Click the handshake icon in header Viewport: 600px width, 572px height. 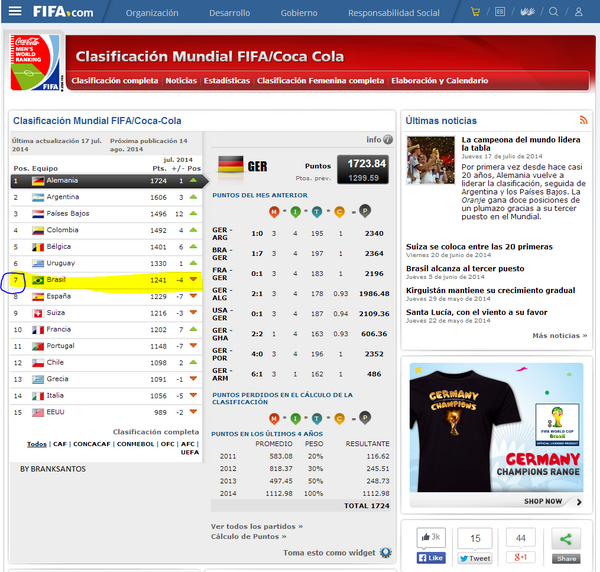click(x=528, y=12)
